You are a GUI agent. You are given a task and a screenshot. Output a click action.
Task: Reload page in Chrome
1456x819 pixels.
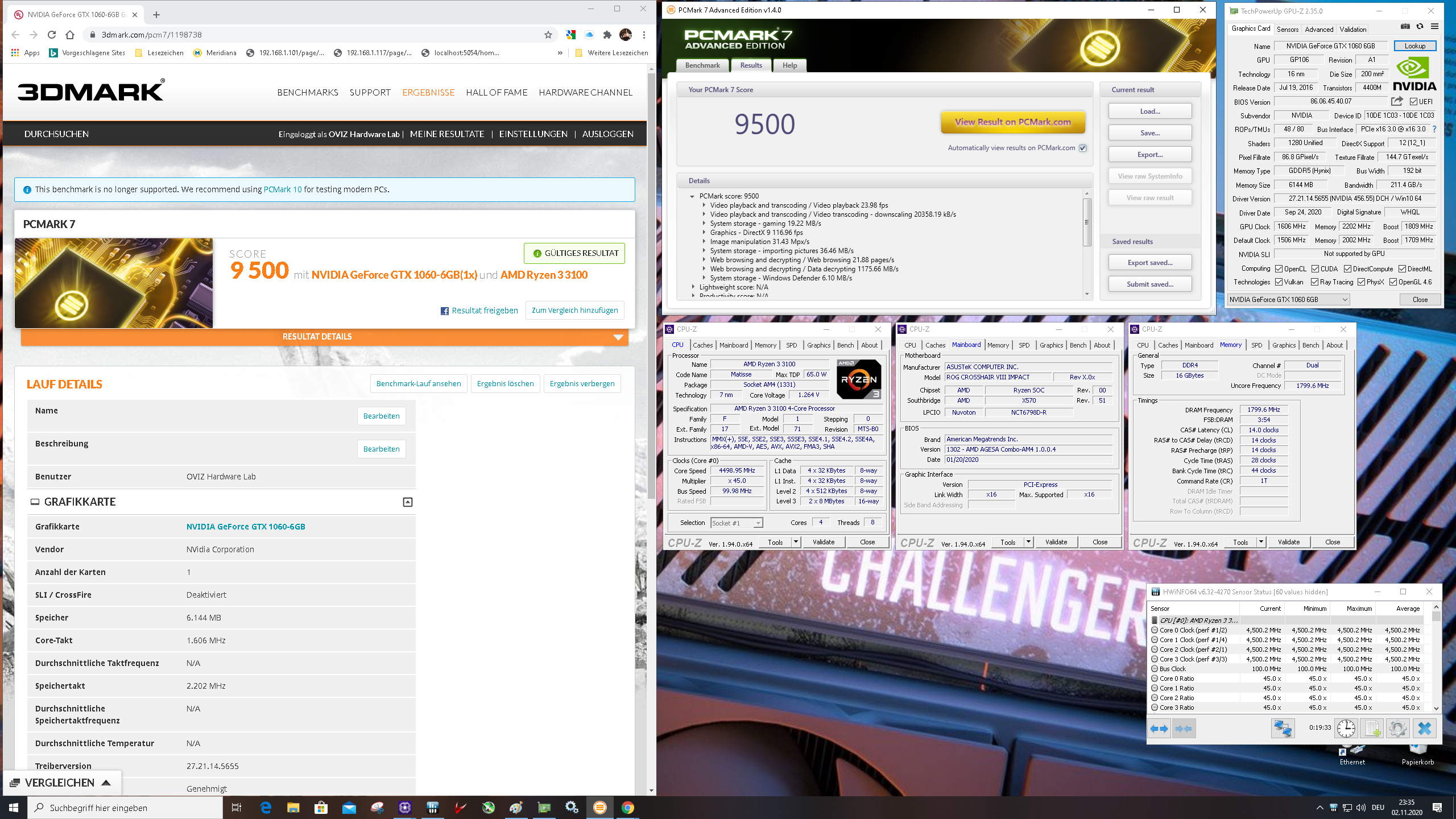click(52, 35)
